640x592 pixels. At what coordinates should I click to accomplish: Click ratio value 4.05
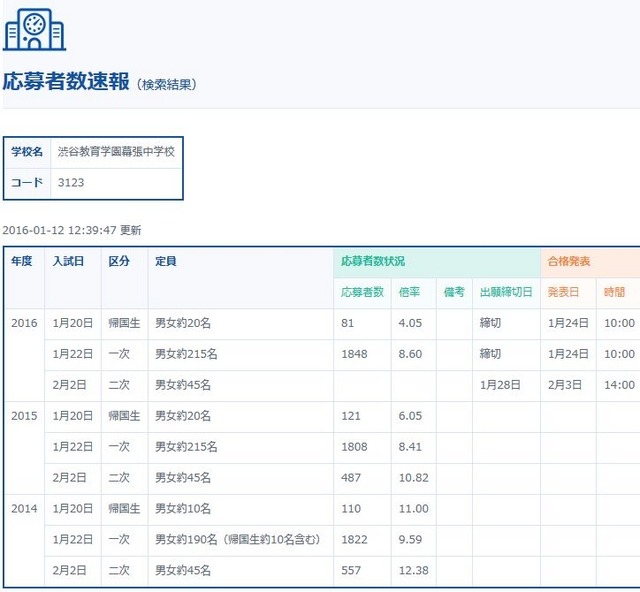coord(410,323)
